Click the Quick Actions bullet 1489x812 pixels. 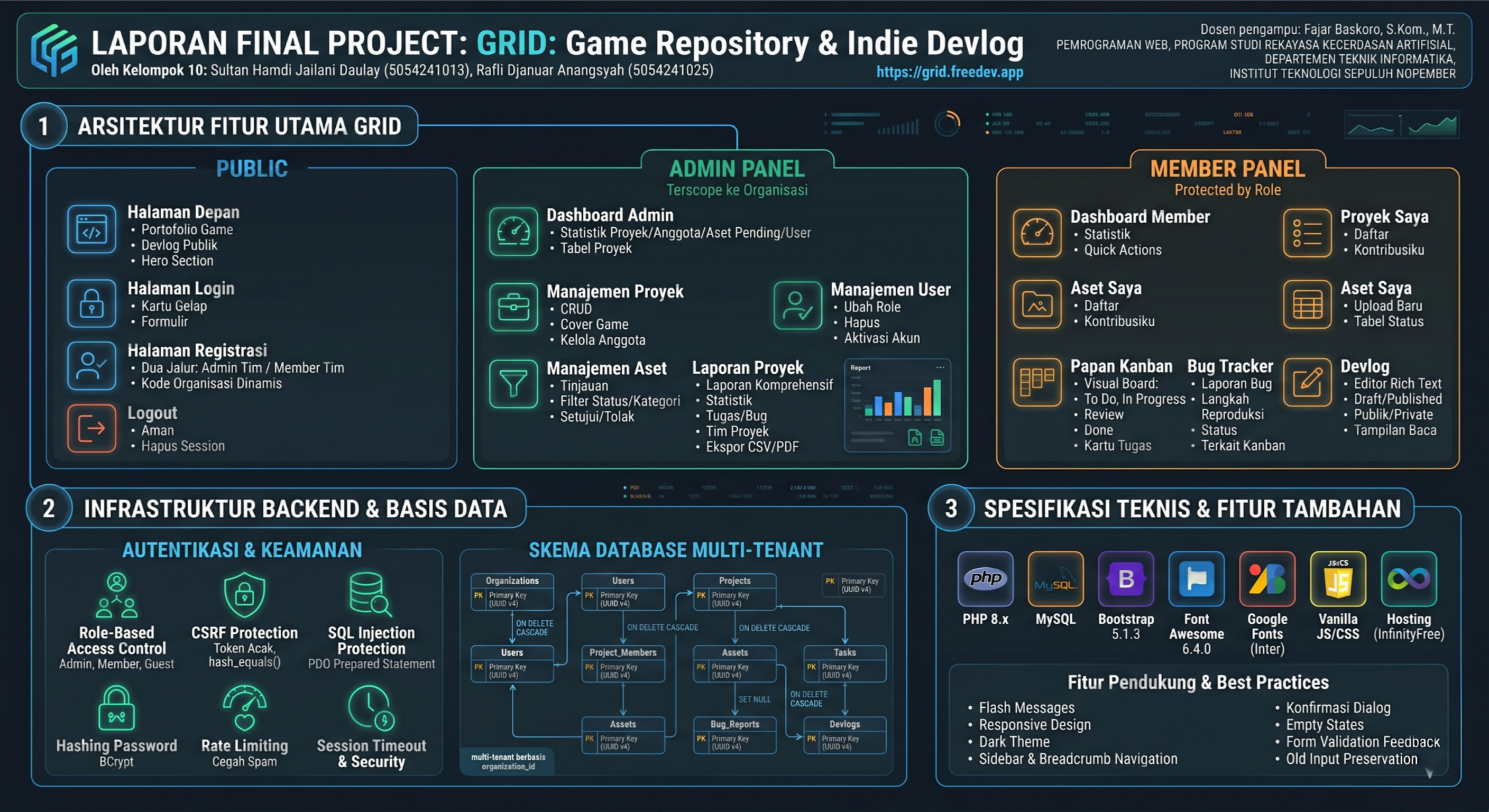(1123, 250)
